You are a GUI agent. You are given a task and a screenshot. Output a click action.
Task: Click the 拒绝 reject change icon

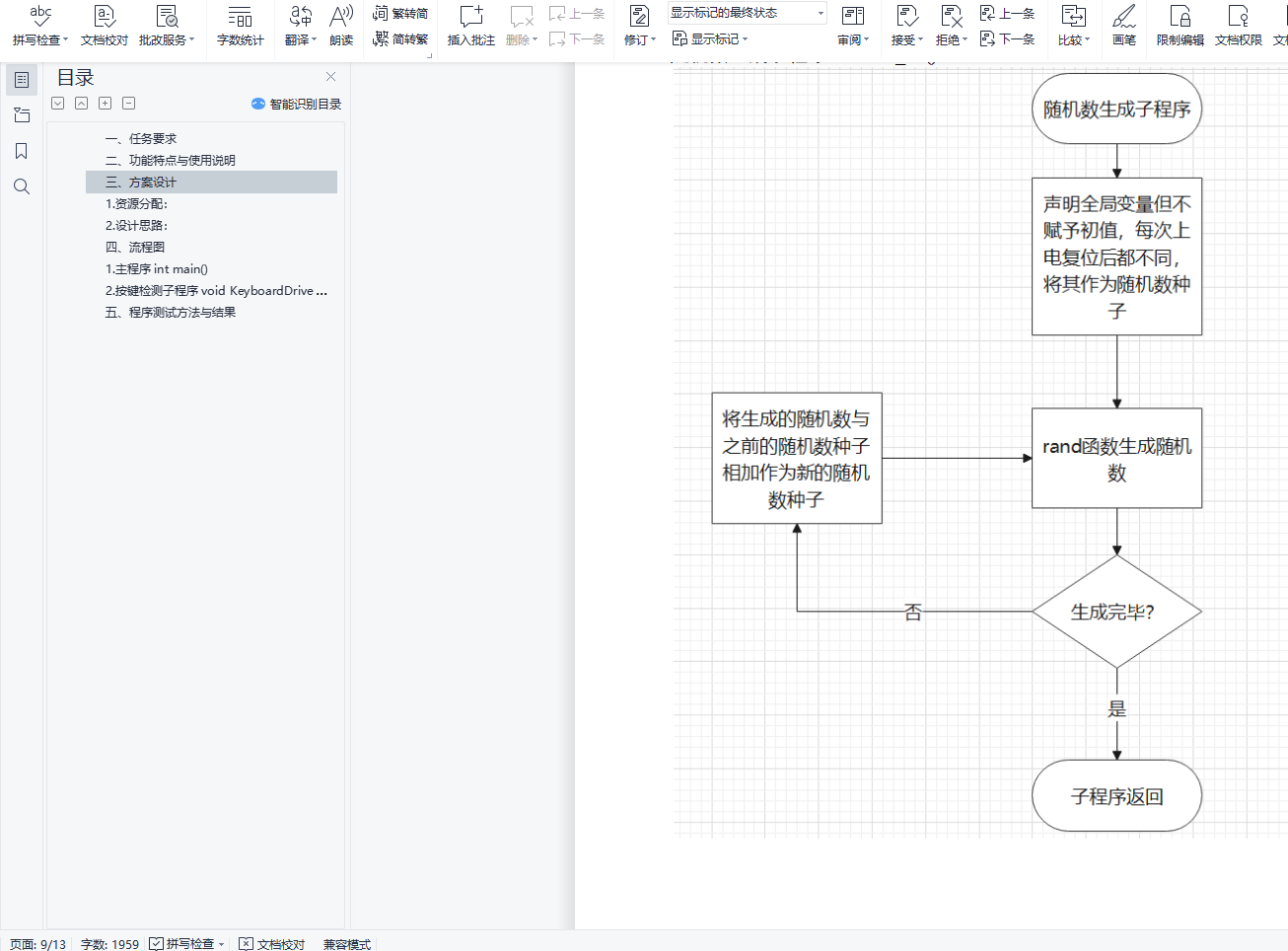tap(952, 16)
